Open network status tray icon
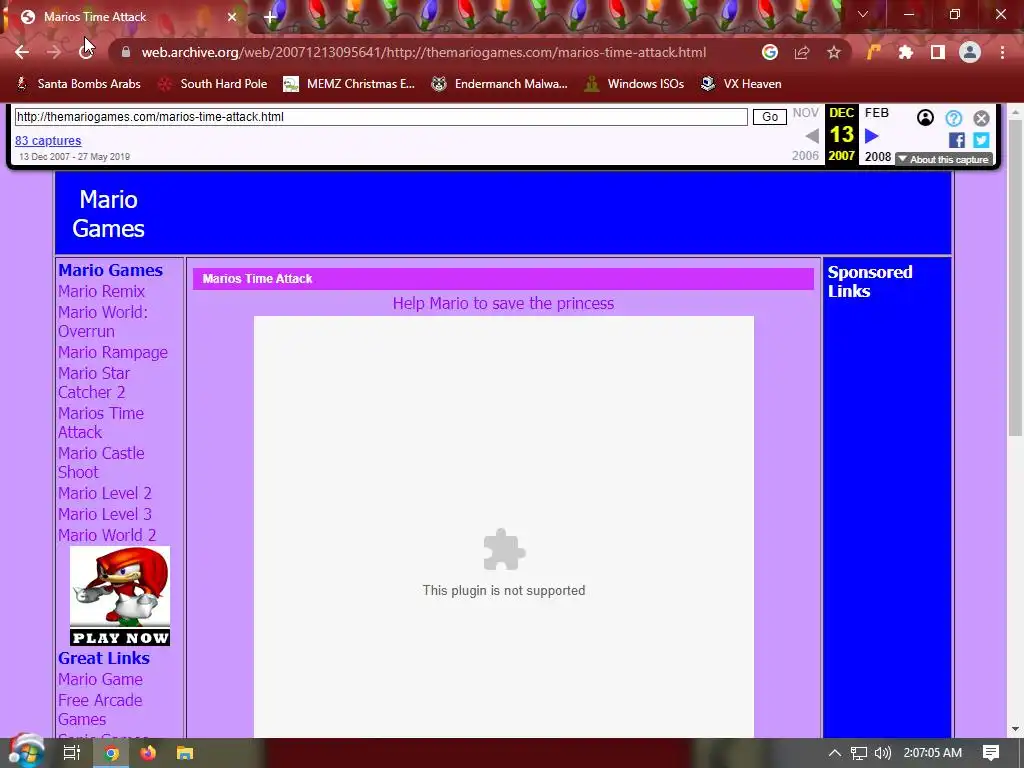The image size is (1024, 768). point(859,753)
